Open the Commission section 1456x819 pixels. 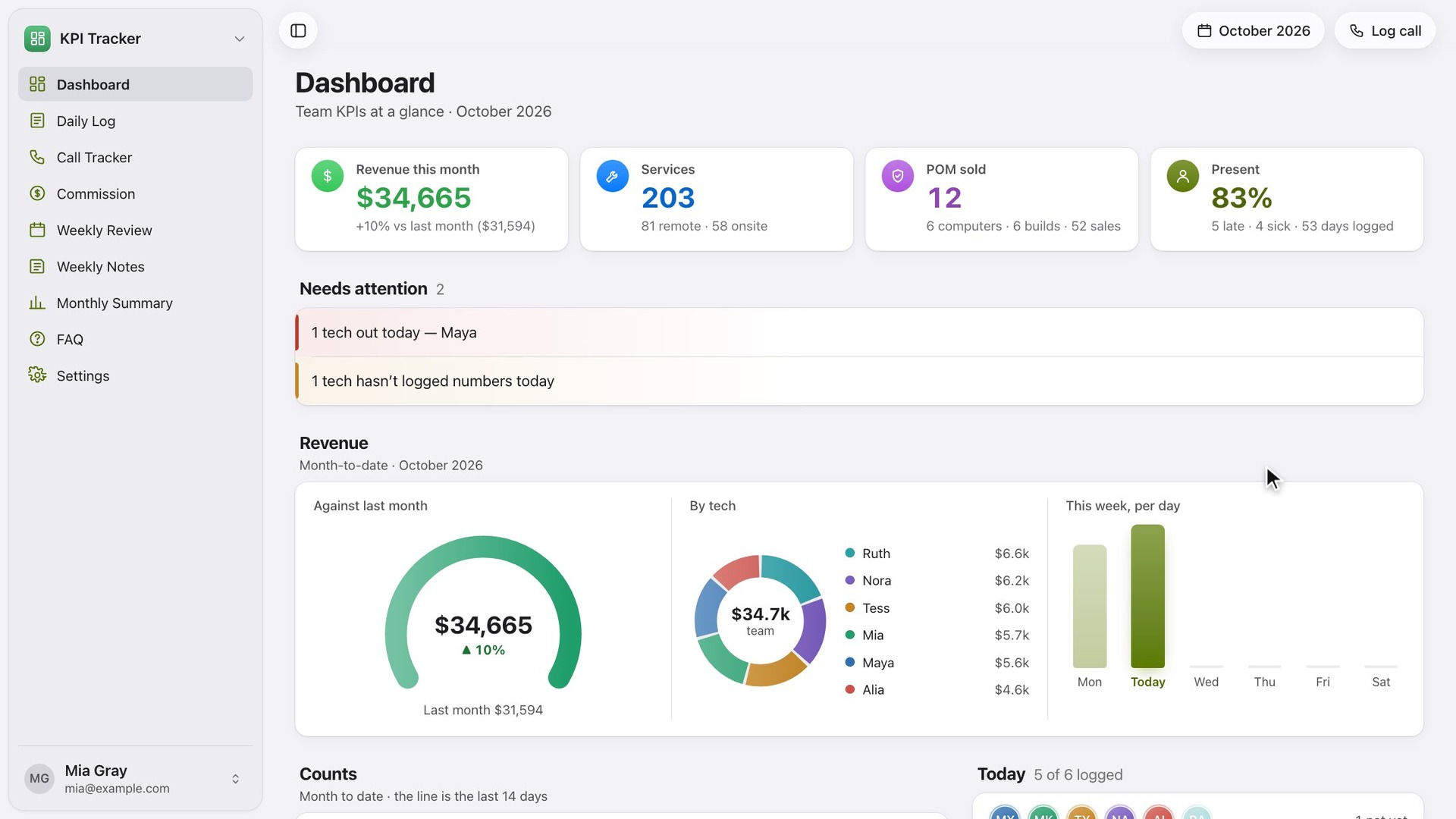pos(135,193)
